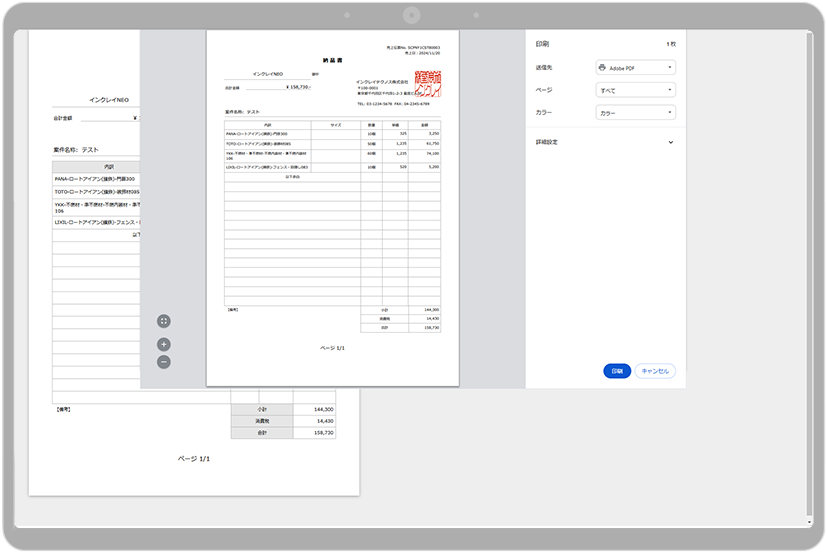
Task: Click the 納品書 title in the preview page
Action: pyautogui.click(x=332, y=60)
